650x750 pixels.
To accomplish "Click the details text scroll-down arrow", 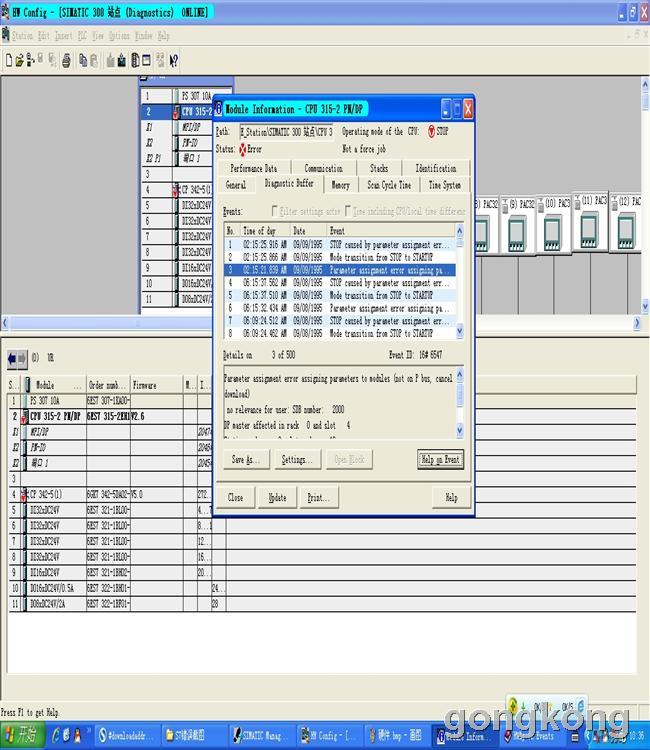I will (460, 430).
